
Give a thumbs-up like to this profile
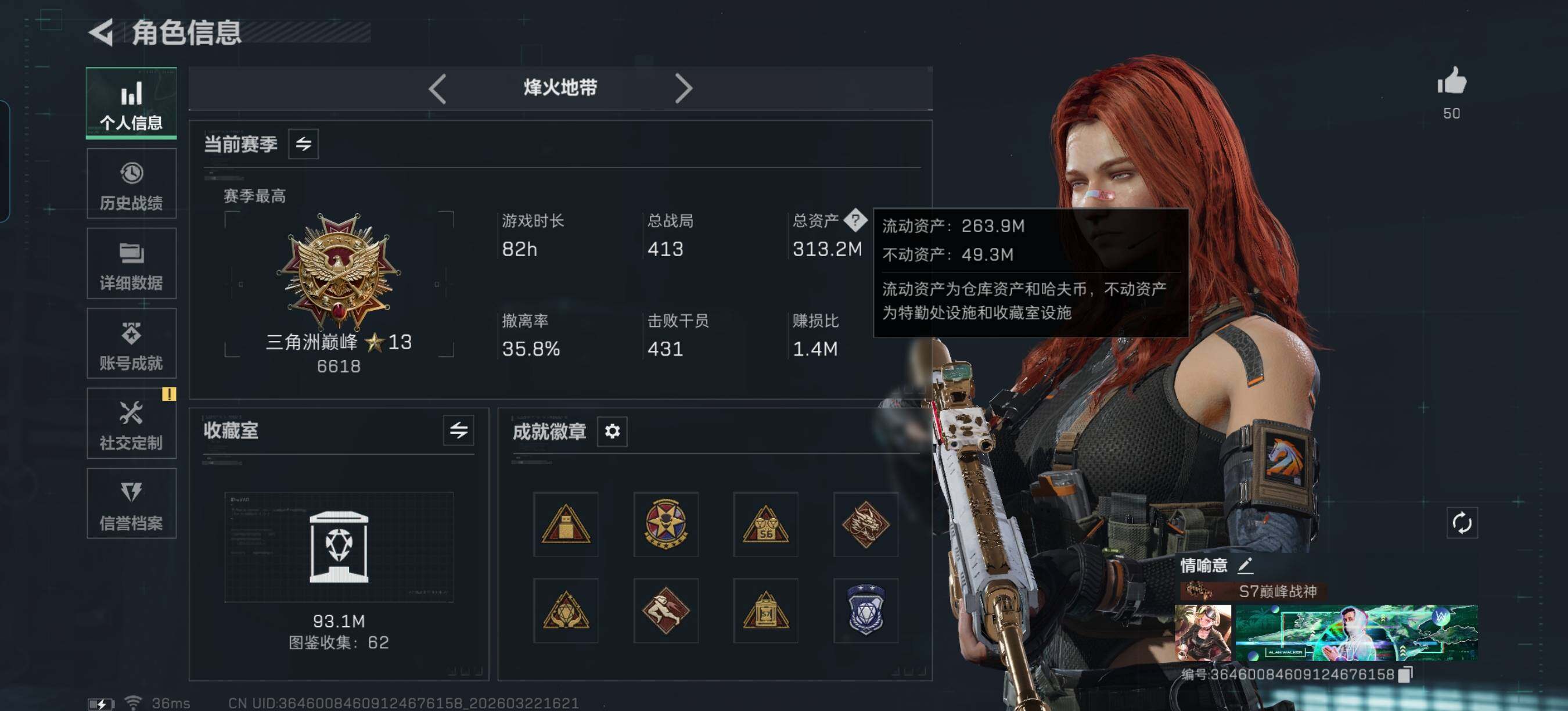pyautogui.click(x=1452, y=81)
